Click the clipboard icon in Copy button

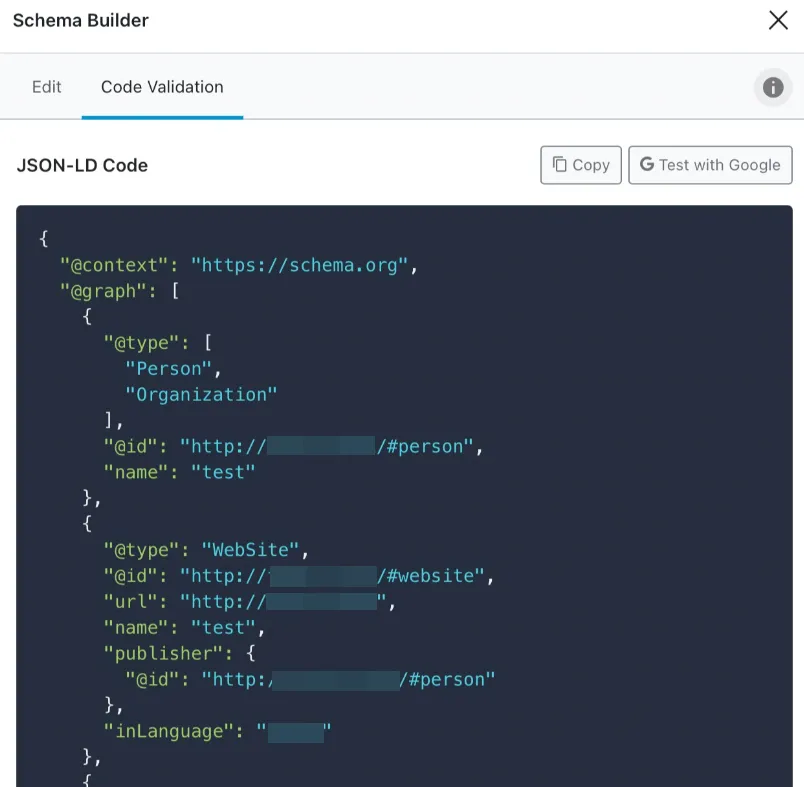[559, 165]
